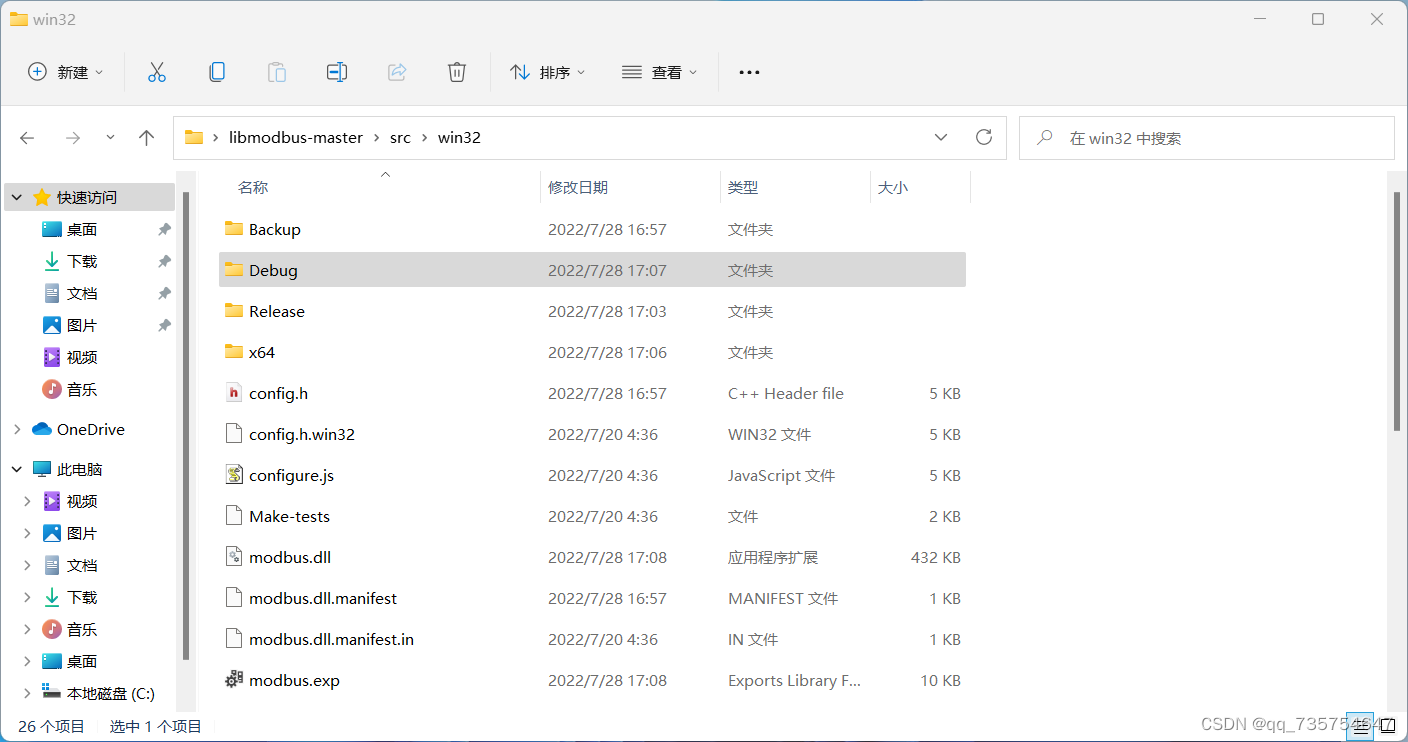Click the Paste icon in the toolbar
The image size is (1408, 742).
[x=276, y=71]
